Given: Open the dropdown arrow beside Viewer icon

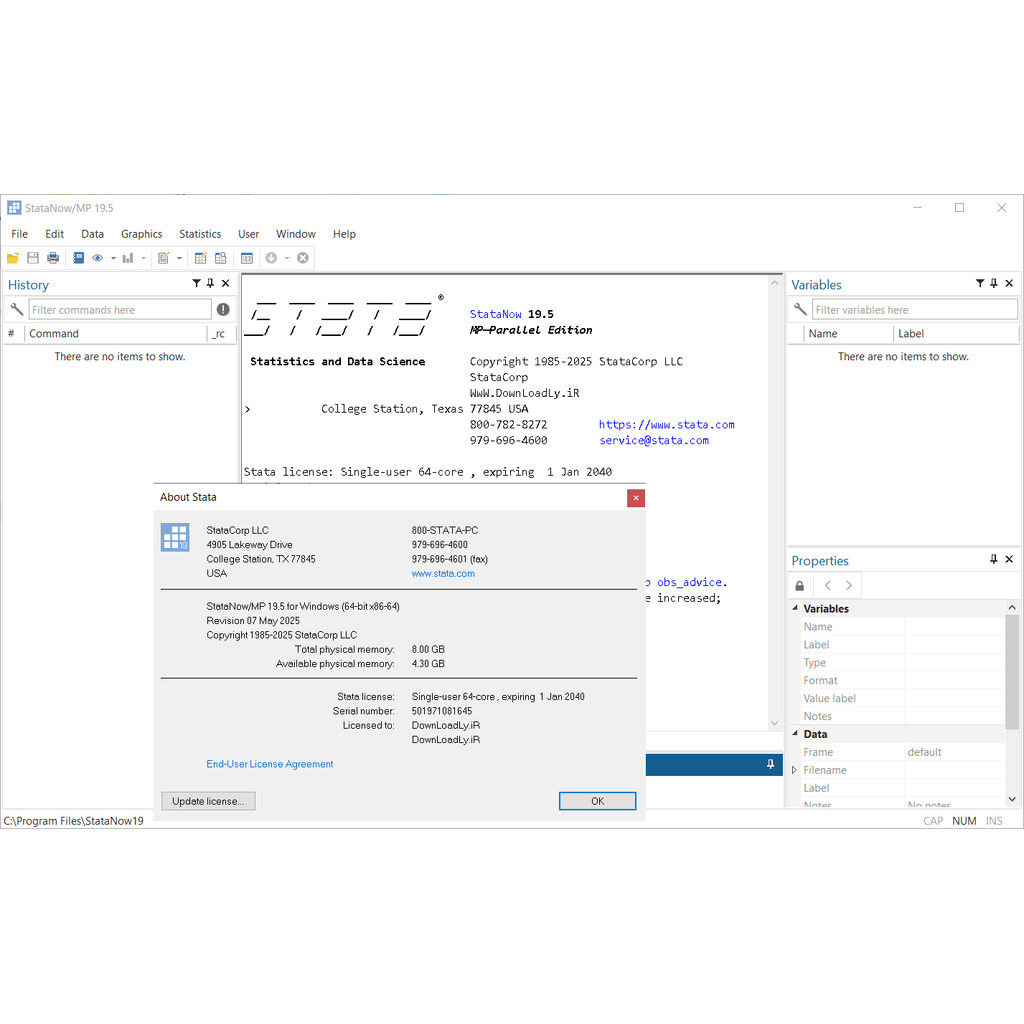Looking at the screenshot, I should point(113,258).
